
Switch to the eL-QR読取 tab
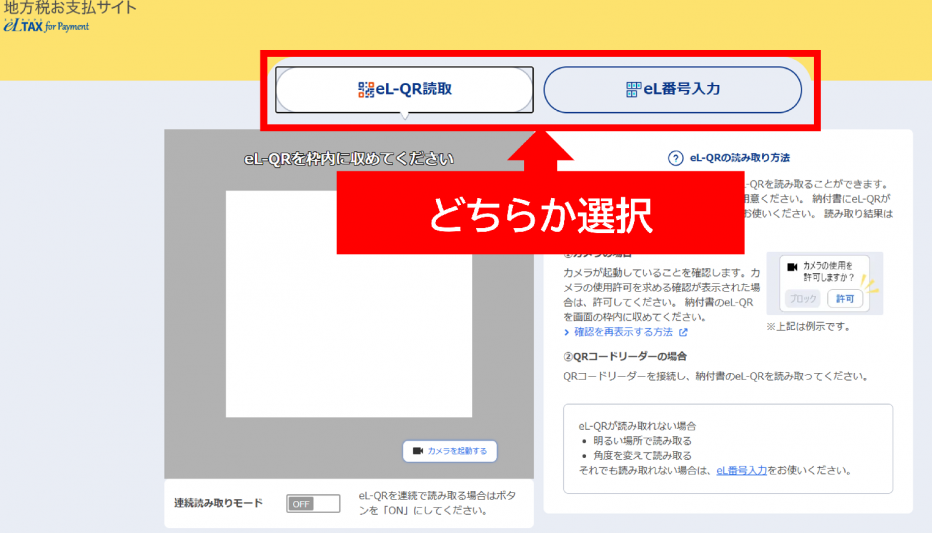404,90
